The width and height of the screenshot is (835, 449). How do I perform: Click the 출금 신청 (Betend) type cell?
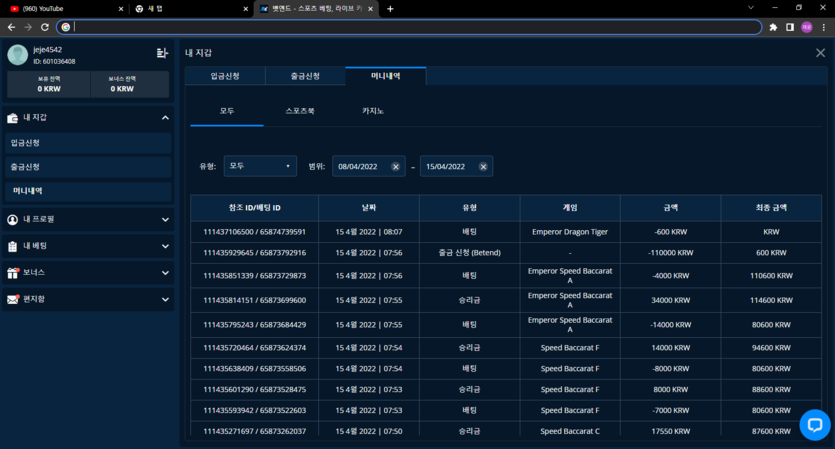pos(470,253)
